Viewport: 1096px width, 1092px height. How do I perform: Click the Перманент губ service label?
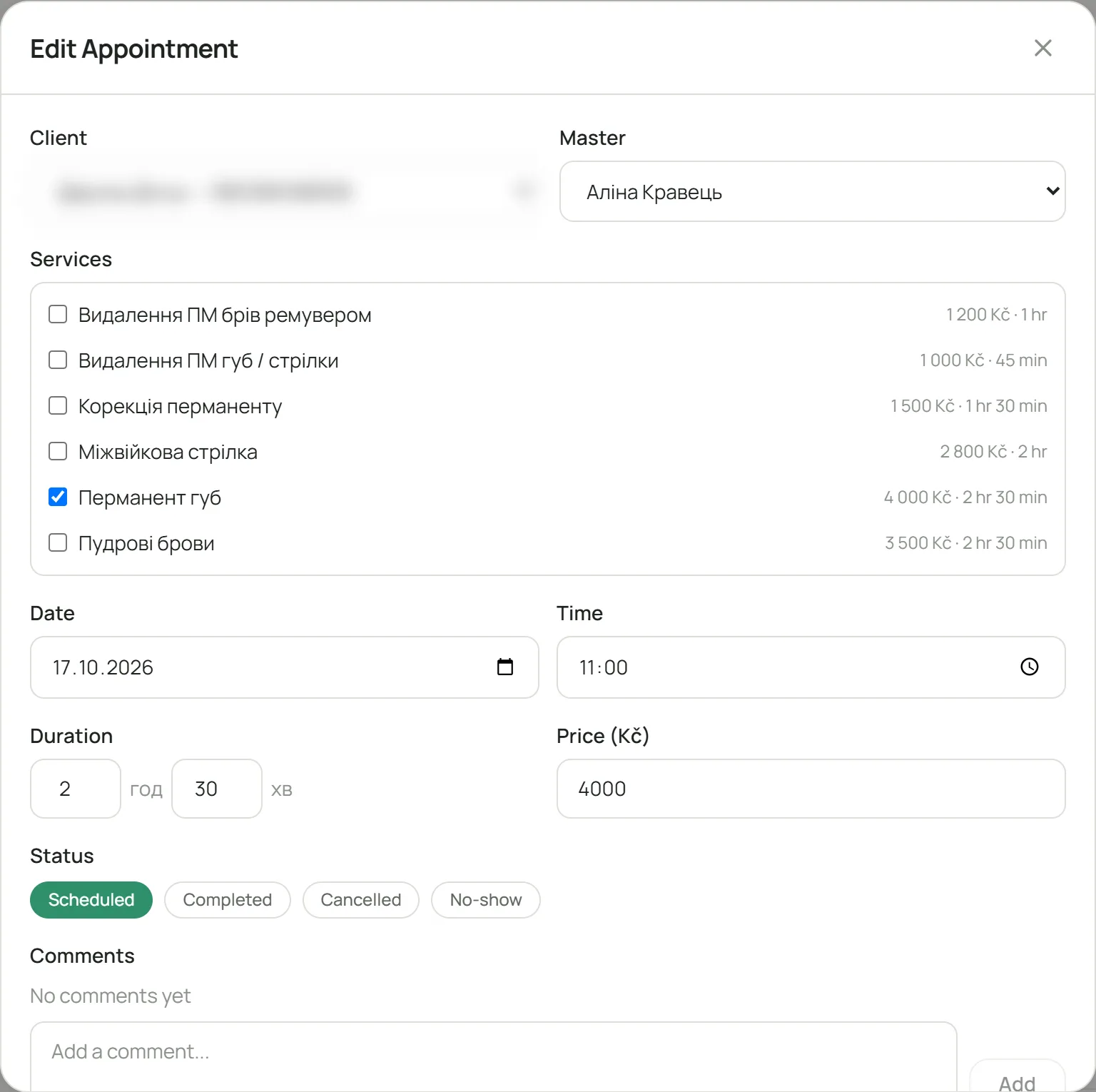[150, 497]
